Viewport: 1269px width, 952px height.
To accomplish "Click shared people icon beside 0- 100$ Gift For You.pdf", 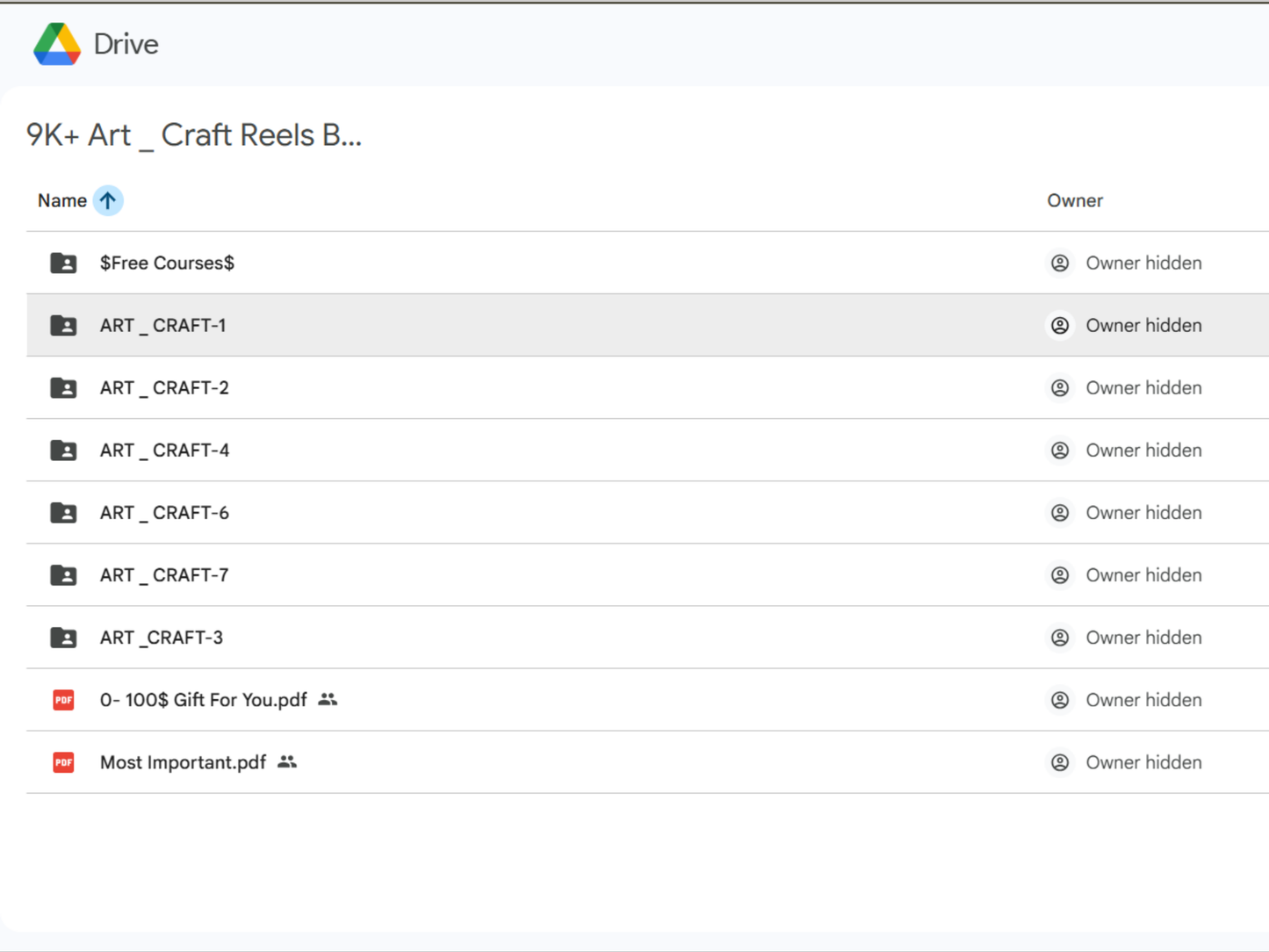I will point(328,699).
